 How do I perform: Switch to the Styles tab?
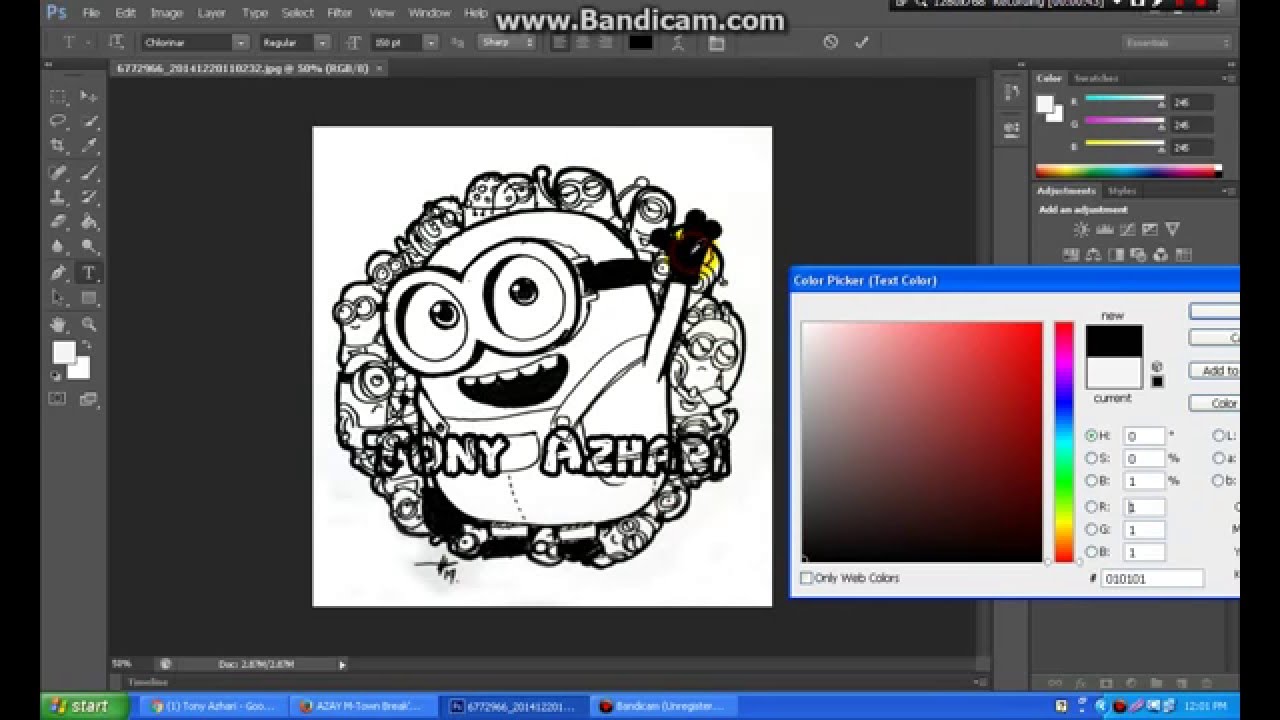[1122, 190]
